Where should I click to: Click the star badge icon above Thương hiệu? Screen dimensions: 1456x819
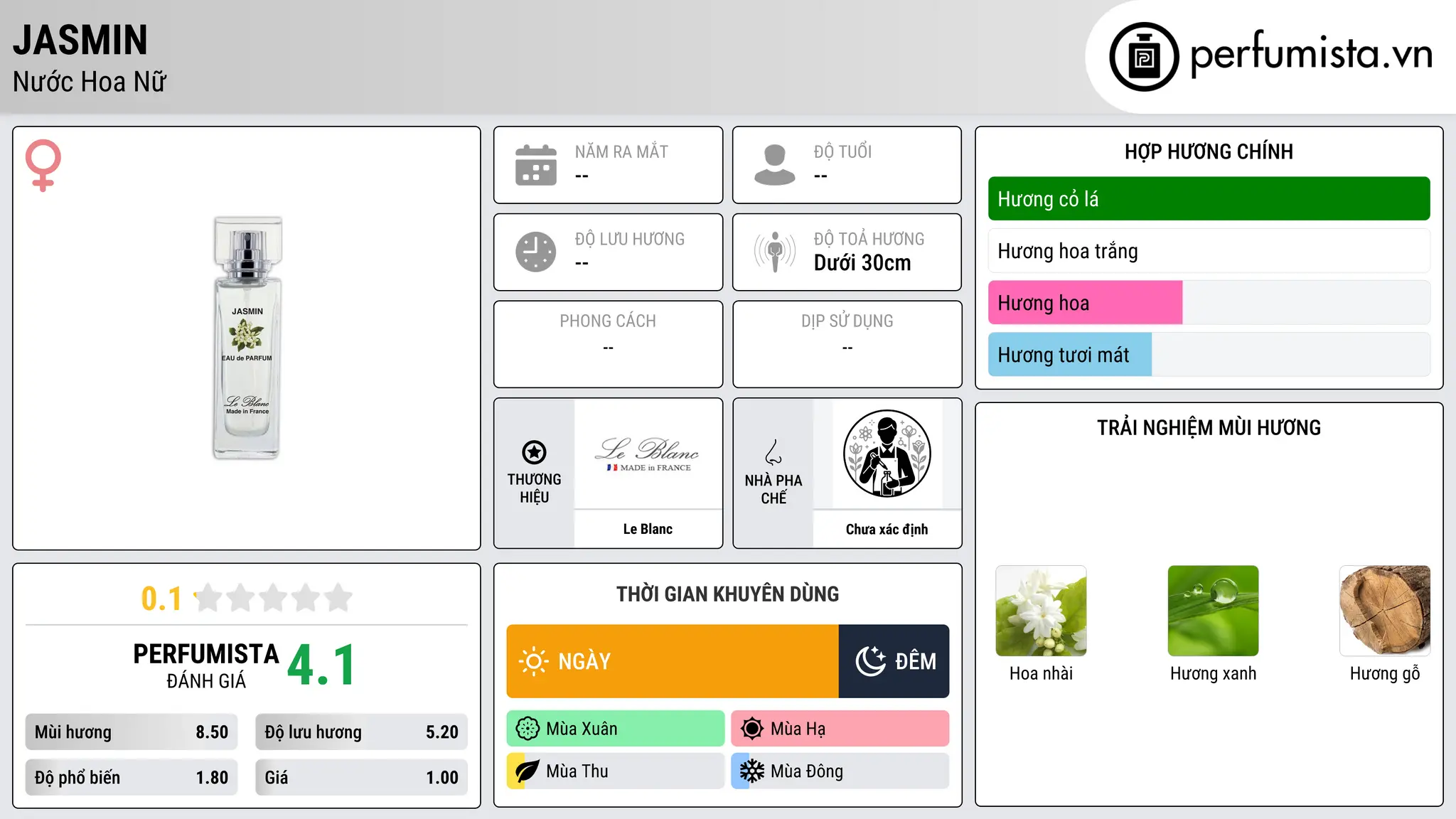pos(534,452)
